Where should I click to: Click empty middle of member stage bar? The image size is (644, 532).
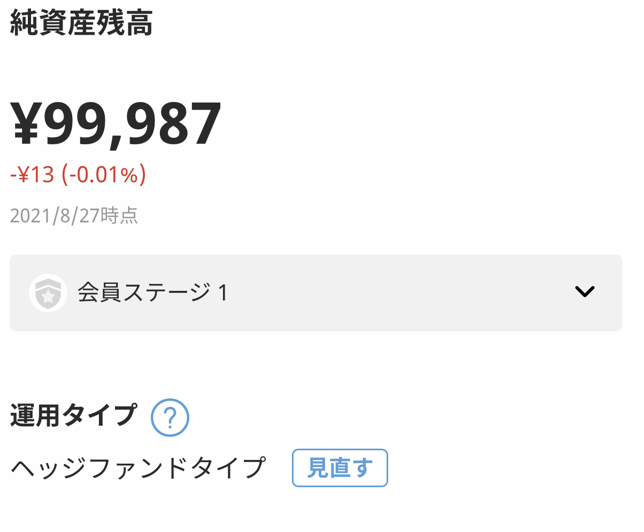(400, 293)
